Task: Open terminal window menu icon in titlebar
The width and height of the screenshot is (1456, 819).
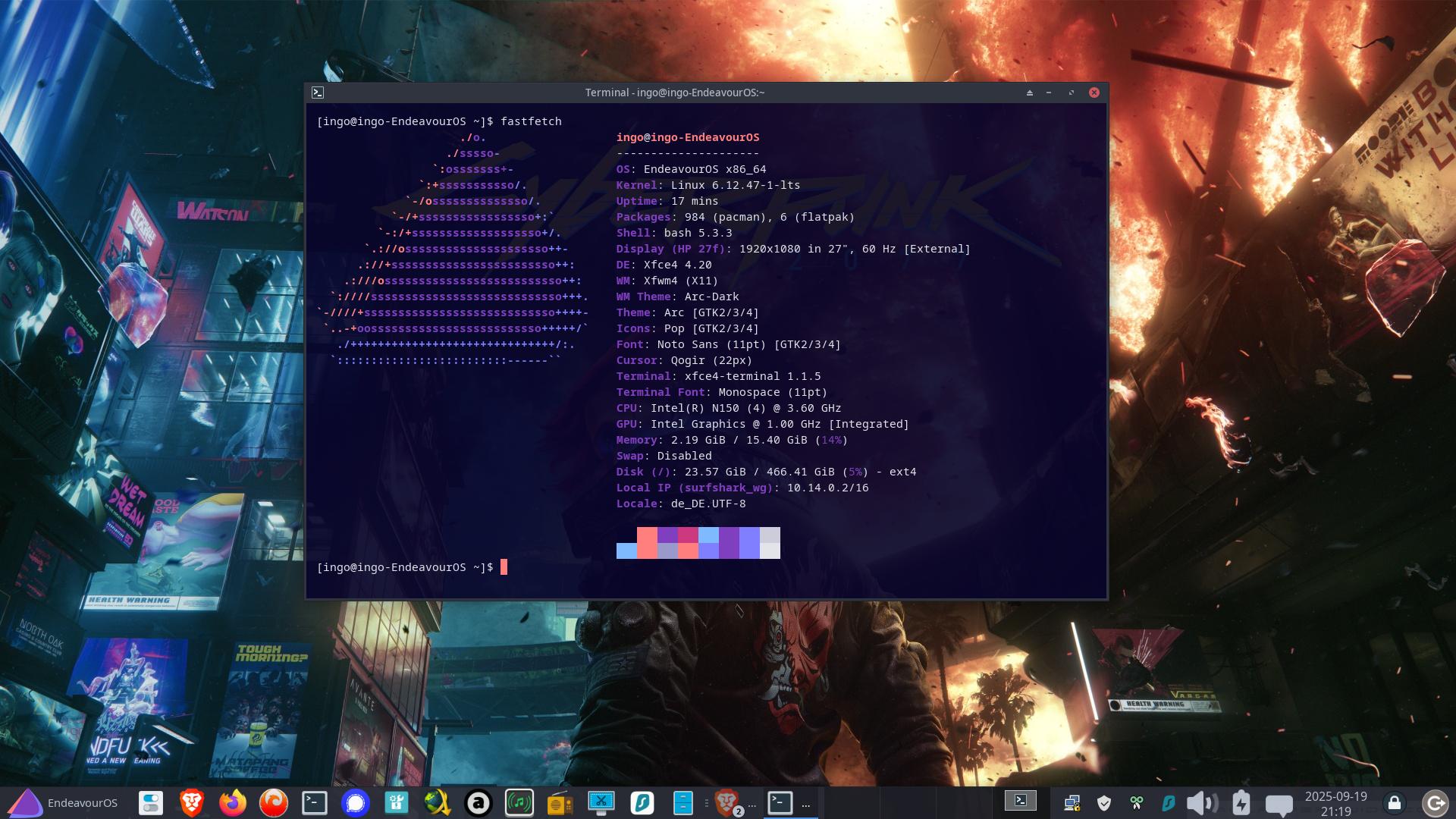Action: pyautogui.click(x=318, y=93)
